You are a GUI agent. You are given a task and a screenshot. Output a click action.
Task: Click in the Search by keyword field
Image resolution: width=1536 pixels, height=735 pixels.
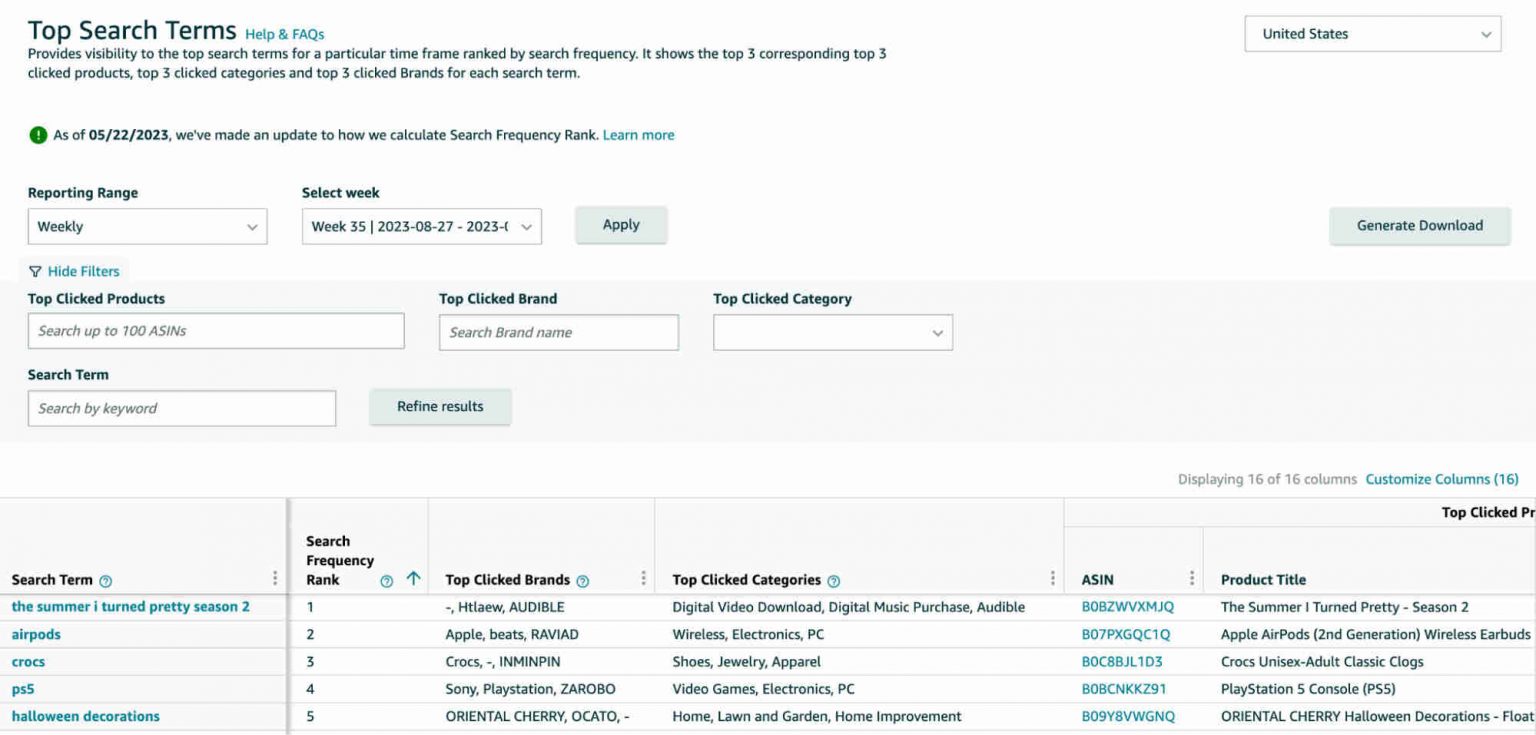(x=182, y=408)
